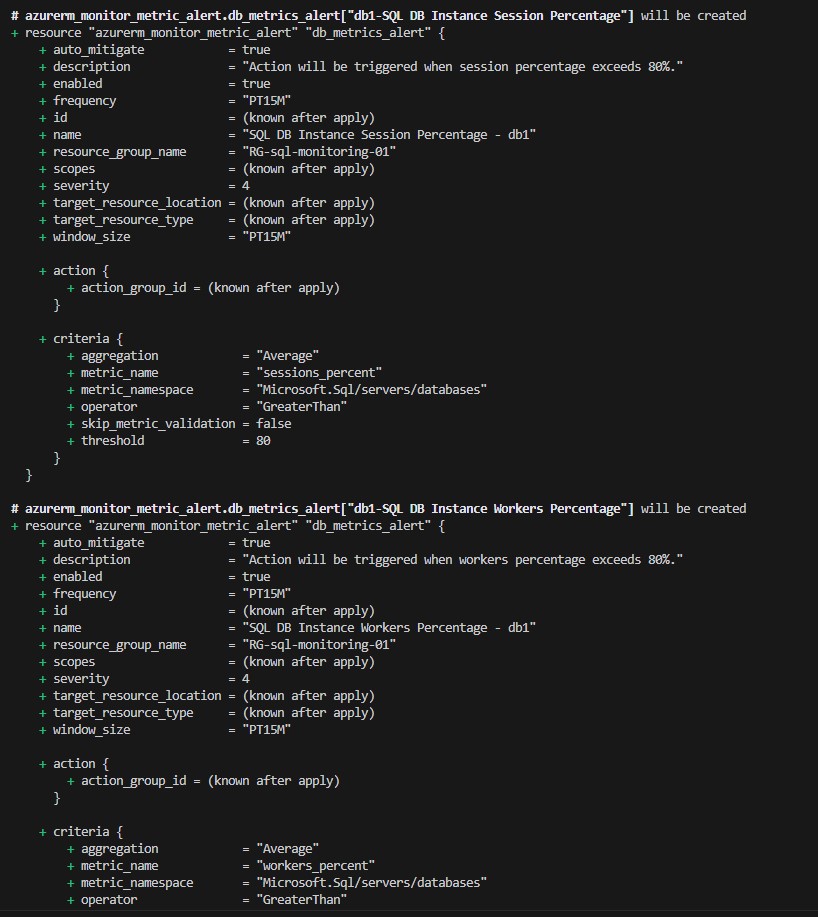Click first "Microsoft.Sql/servers/databases" namespace value
818x917 pixels.
(x=372, y=389)
